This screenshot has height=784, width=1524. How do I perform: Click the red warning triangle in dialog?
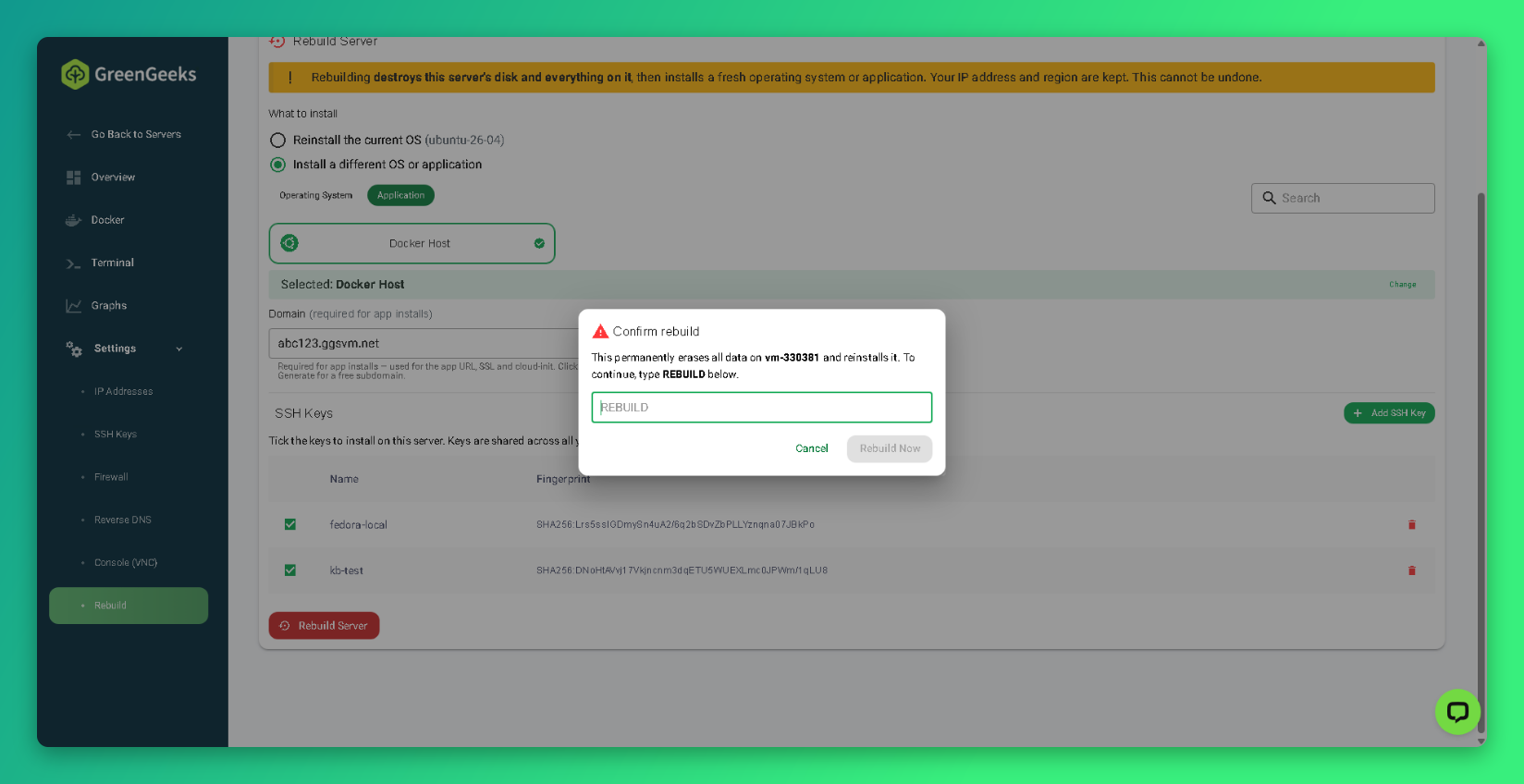click(600, 331)
